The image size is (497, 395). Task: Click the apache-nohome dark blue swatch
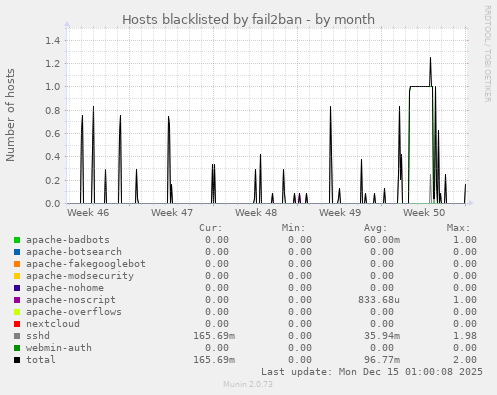coord(17,288)
